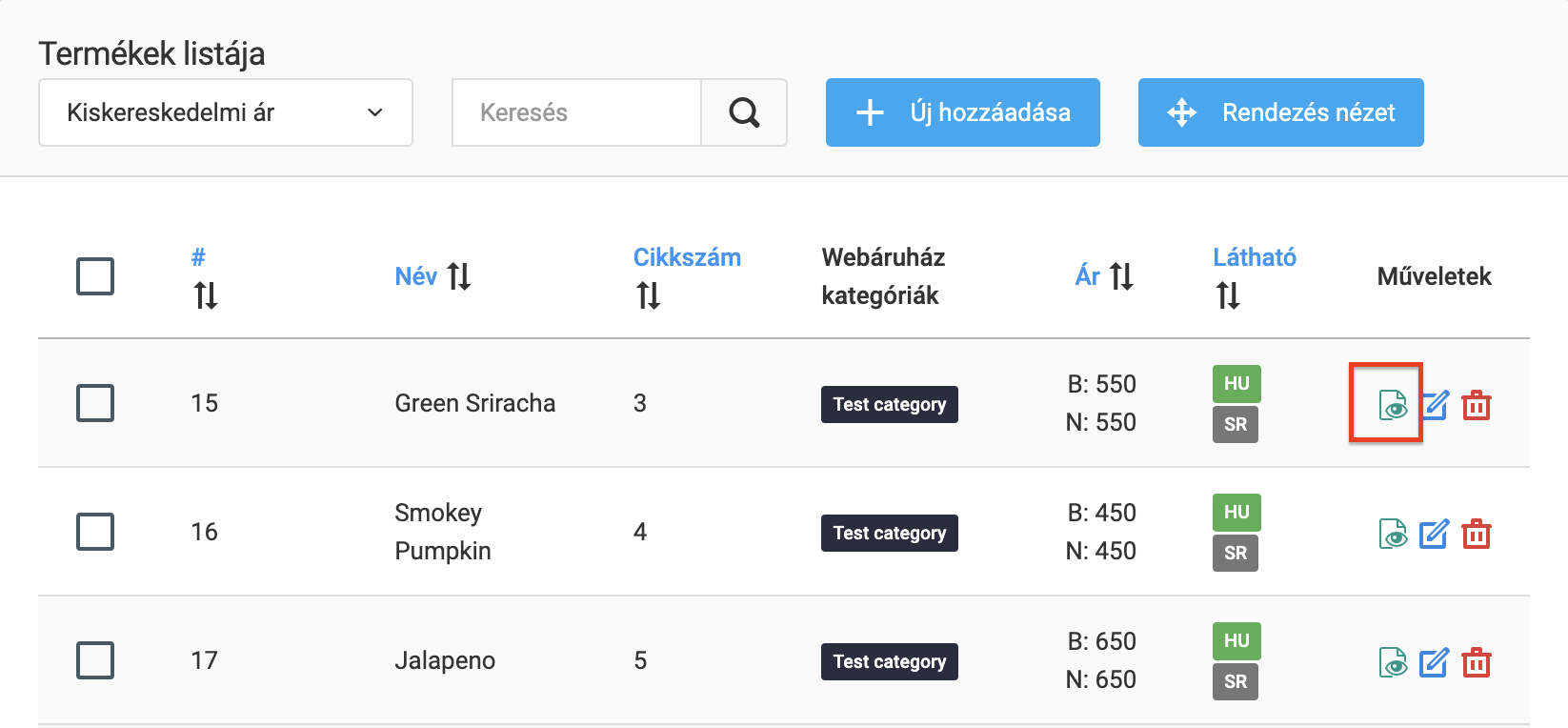Delete the Smokey Pumpkin product
Image resolution: width=1568 pixels, height=728 pixels.
pos(1478,533)
